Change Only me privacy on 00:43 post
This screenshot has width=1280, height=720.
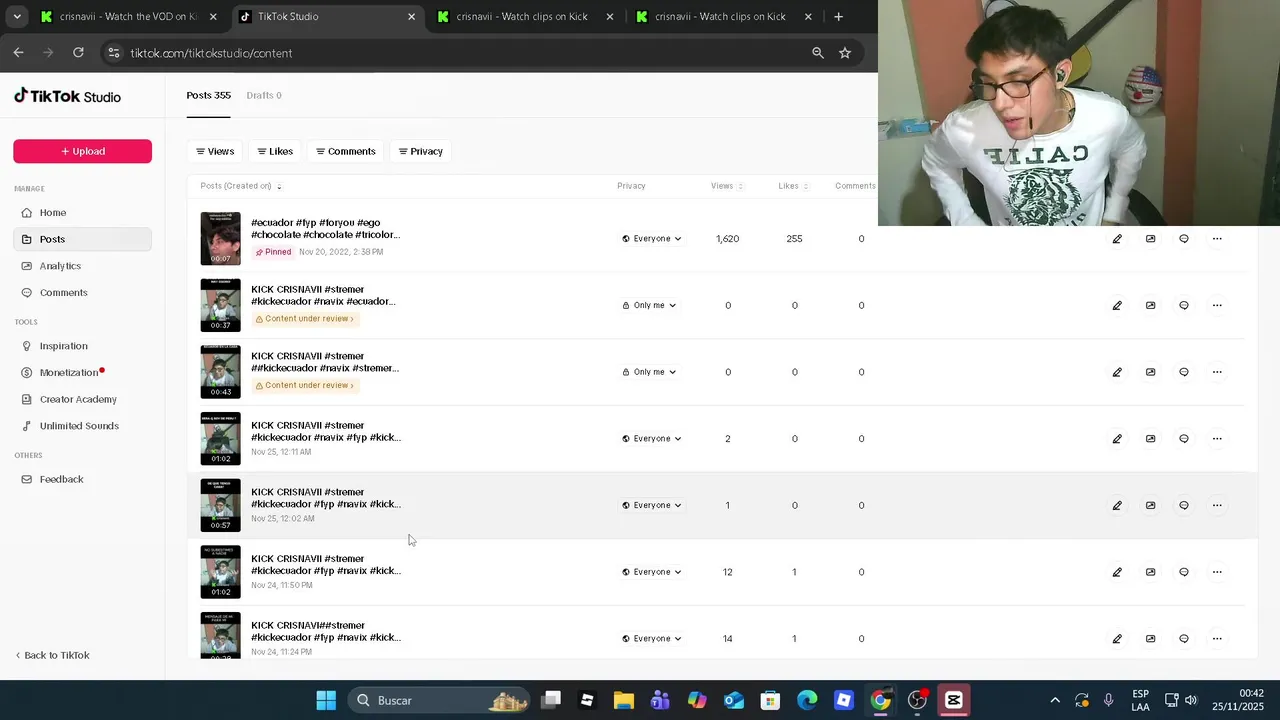[x=649, y=372]
